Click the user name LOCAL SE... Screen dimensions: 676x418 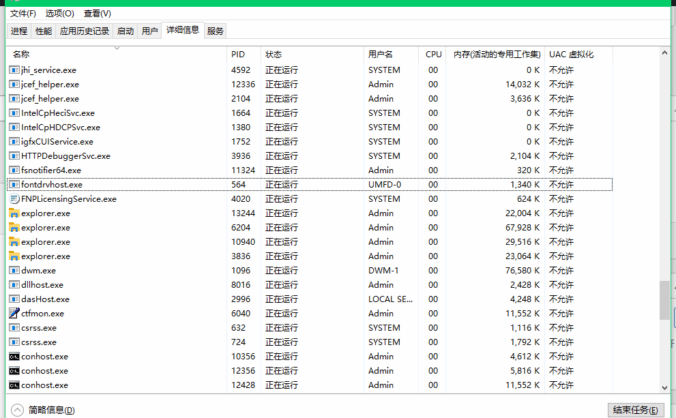[390, 299]
